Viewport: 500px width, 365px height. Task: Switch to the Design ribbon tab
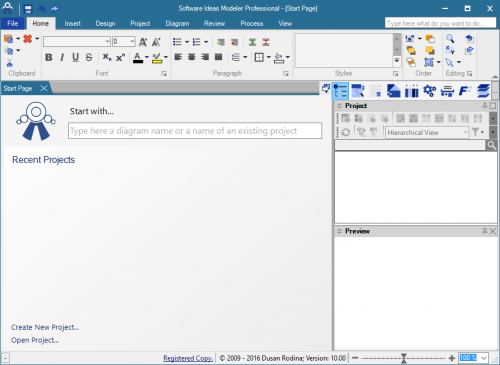point(105,24)
